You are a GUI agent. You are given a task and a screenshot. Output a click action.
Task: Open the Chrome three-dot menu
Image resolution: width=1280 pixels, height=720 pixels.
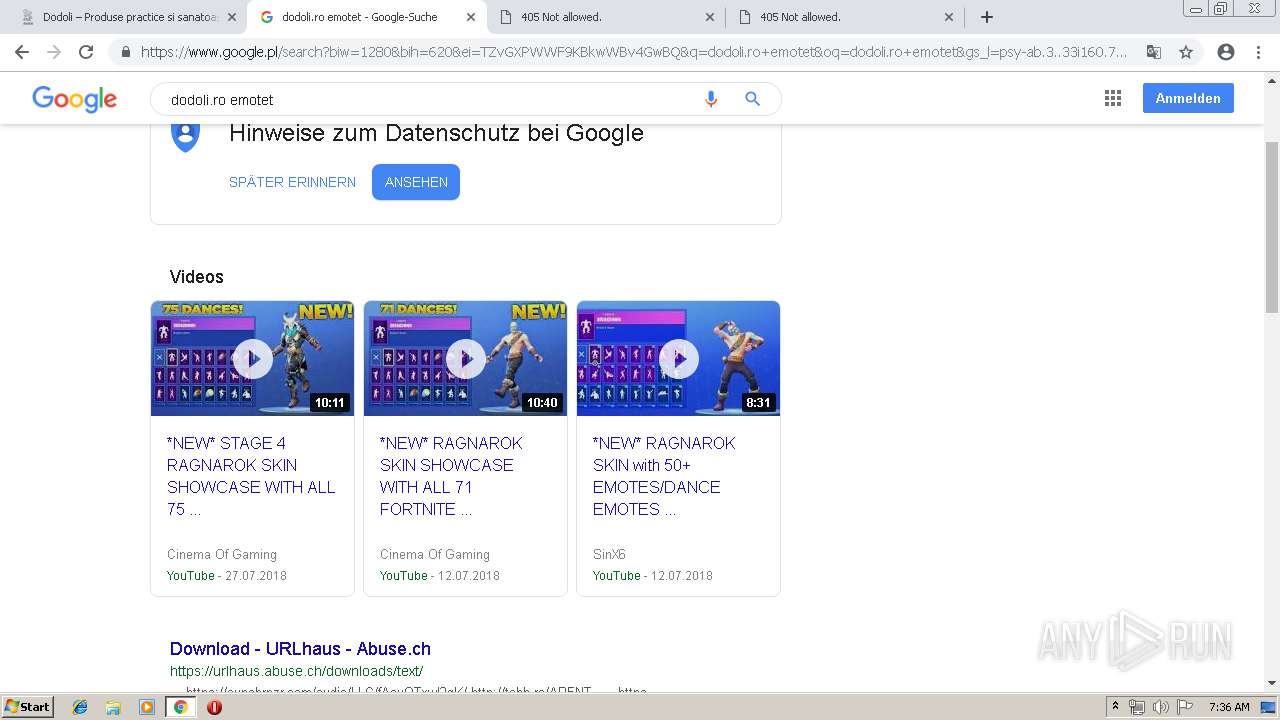pos(1258,52)
